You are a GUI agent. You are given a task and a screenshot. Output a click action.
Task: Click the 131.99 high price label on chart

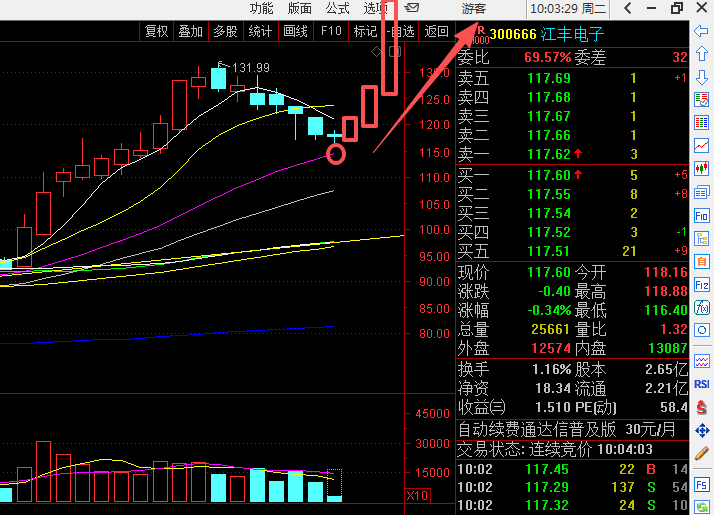pos(250,68)
